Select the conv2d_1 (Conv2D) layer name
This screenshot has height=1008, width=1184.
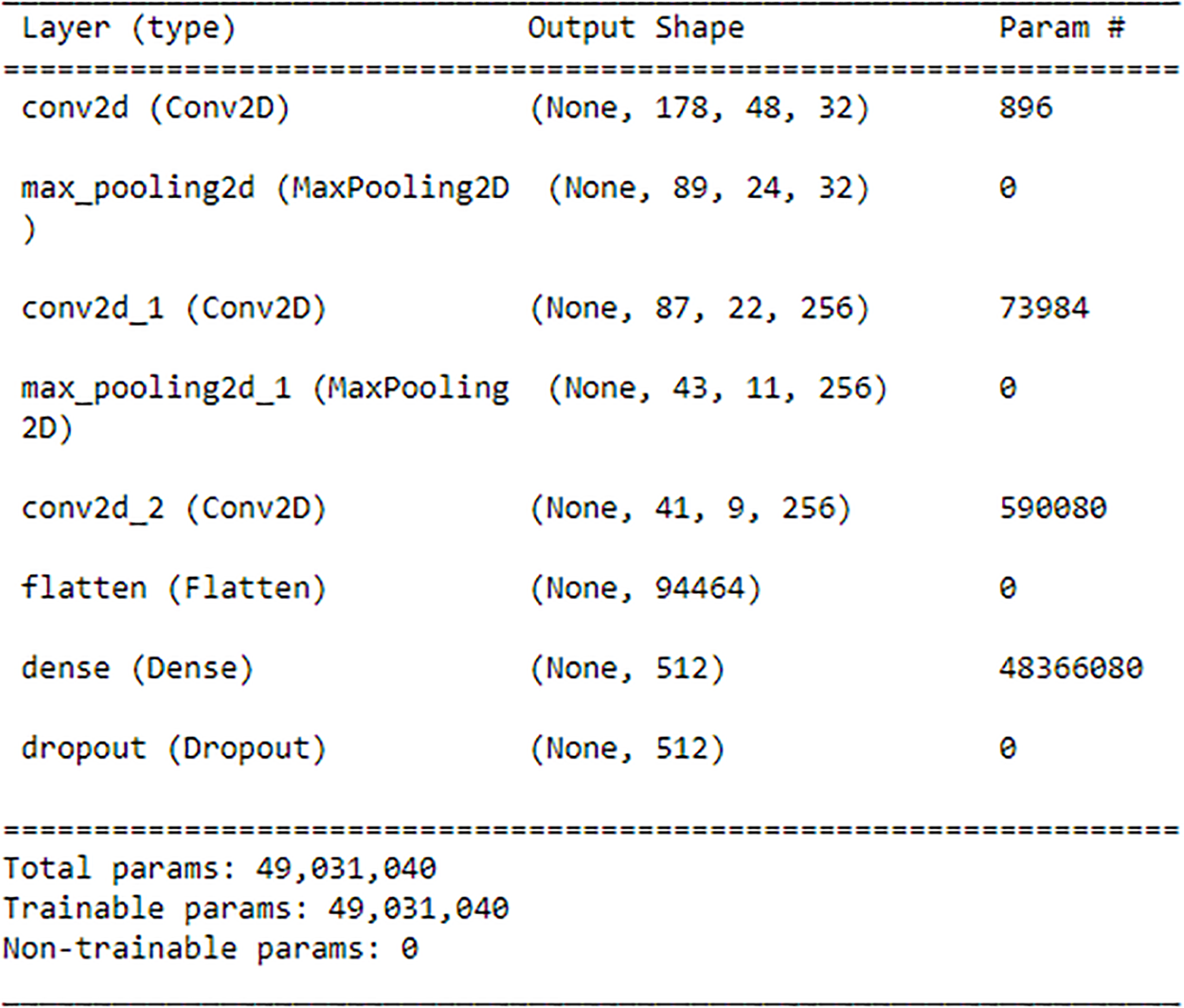[x=173, y=308]
